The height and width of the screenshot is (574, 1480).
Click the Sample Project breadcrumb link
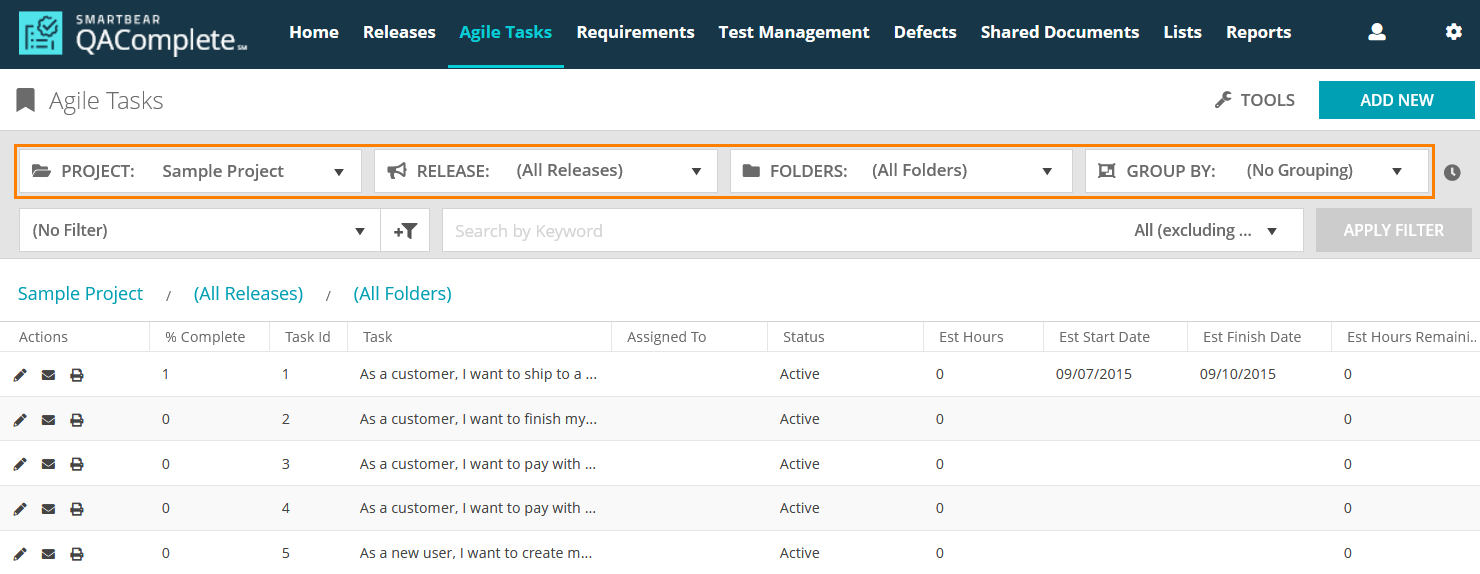(81, 294)
